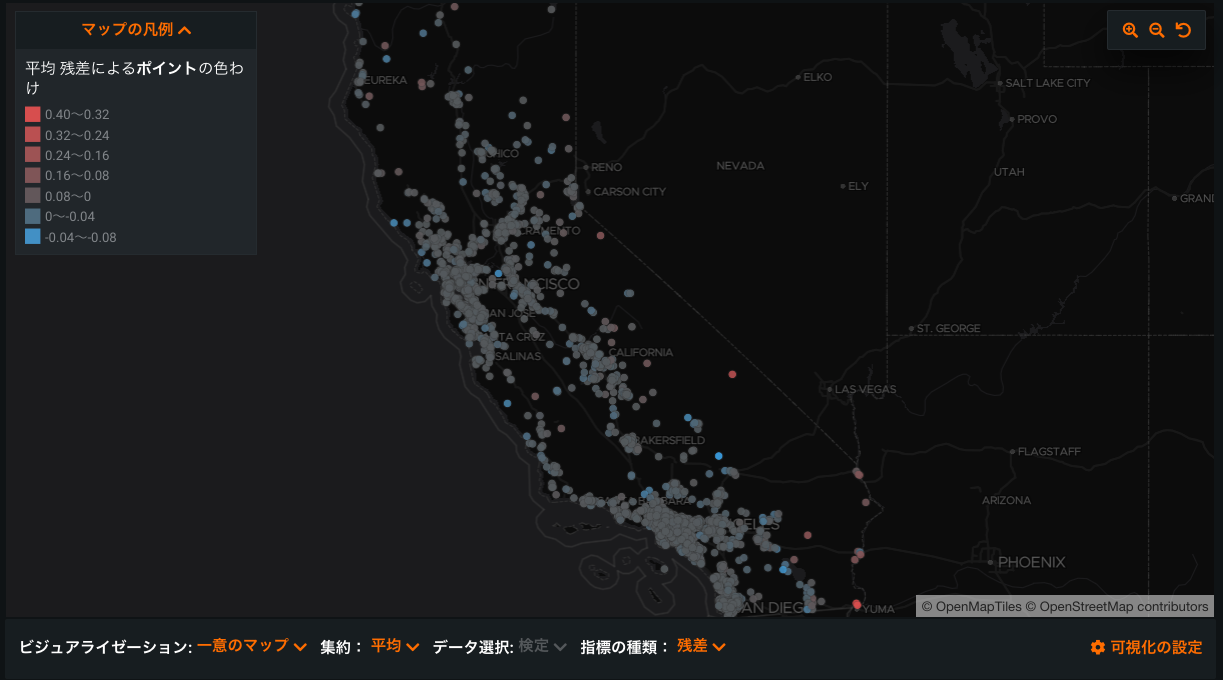This screenshot has height=680, width=1223.
Task: Open the 検定 data selection dropdown
Action: tap(542, 646)
